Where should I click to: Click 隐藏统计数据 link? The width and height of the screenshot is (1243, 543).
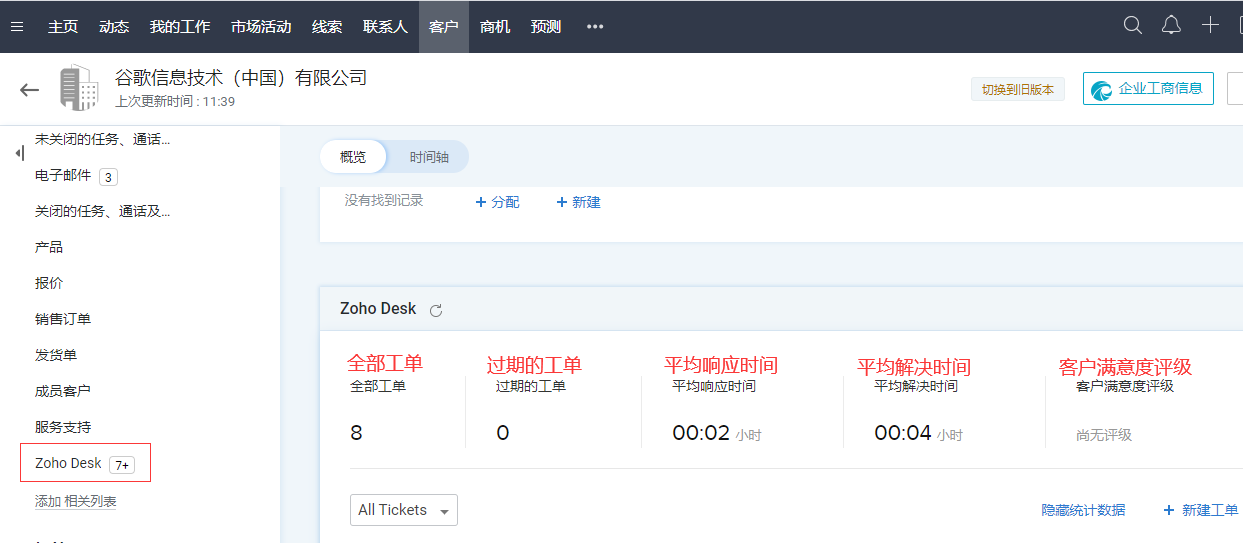[x=1083, y=510]
